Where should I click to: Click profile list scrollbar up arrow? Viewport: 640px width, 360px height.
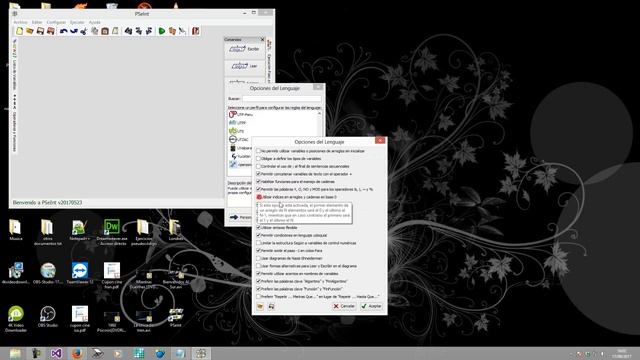point(320,113)
